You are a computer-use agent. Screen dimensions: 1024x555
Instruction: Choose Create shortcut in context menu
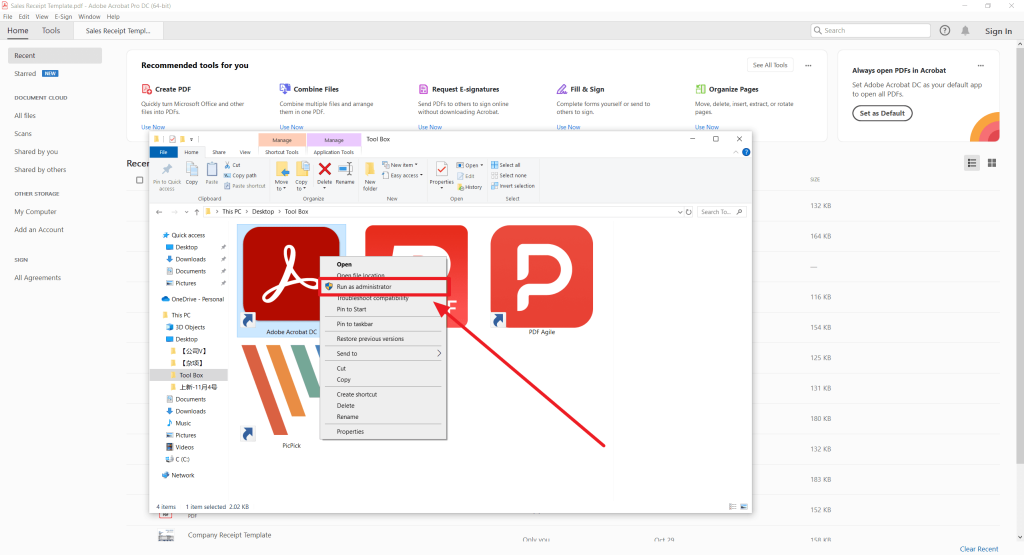point(383,394)
